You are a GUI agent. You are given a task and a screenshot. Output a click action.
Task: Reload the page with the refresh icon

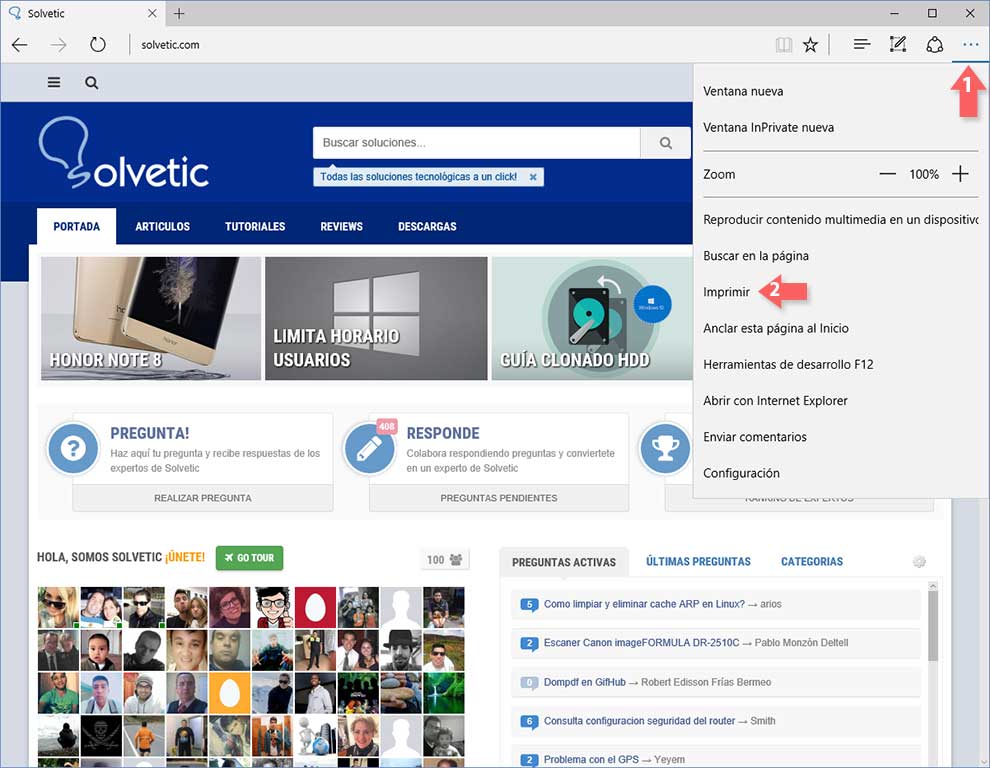point(97,45)
